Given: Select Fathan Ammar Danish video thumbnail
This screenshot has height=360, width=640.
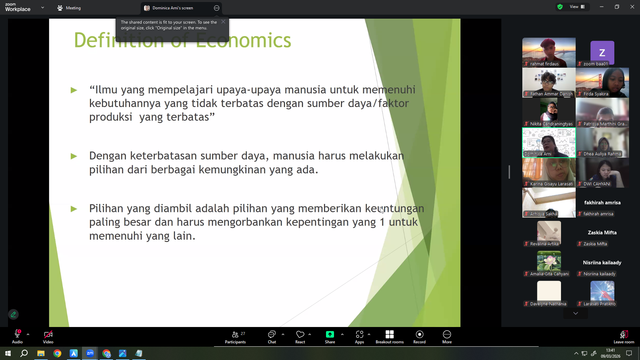Looking at the screenshot, I should click(549, 82).
